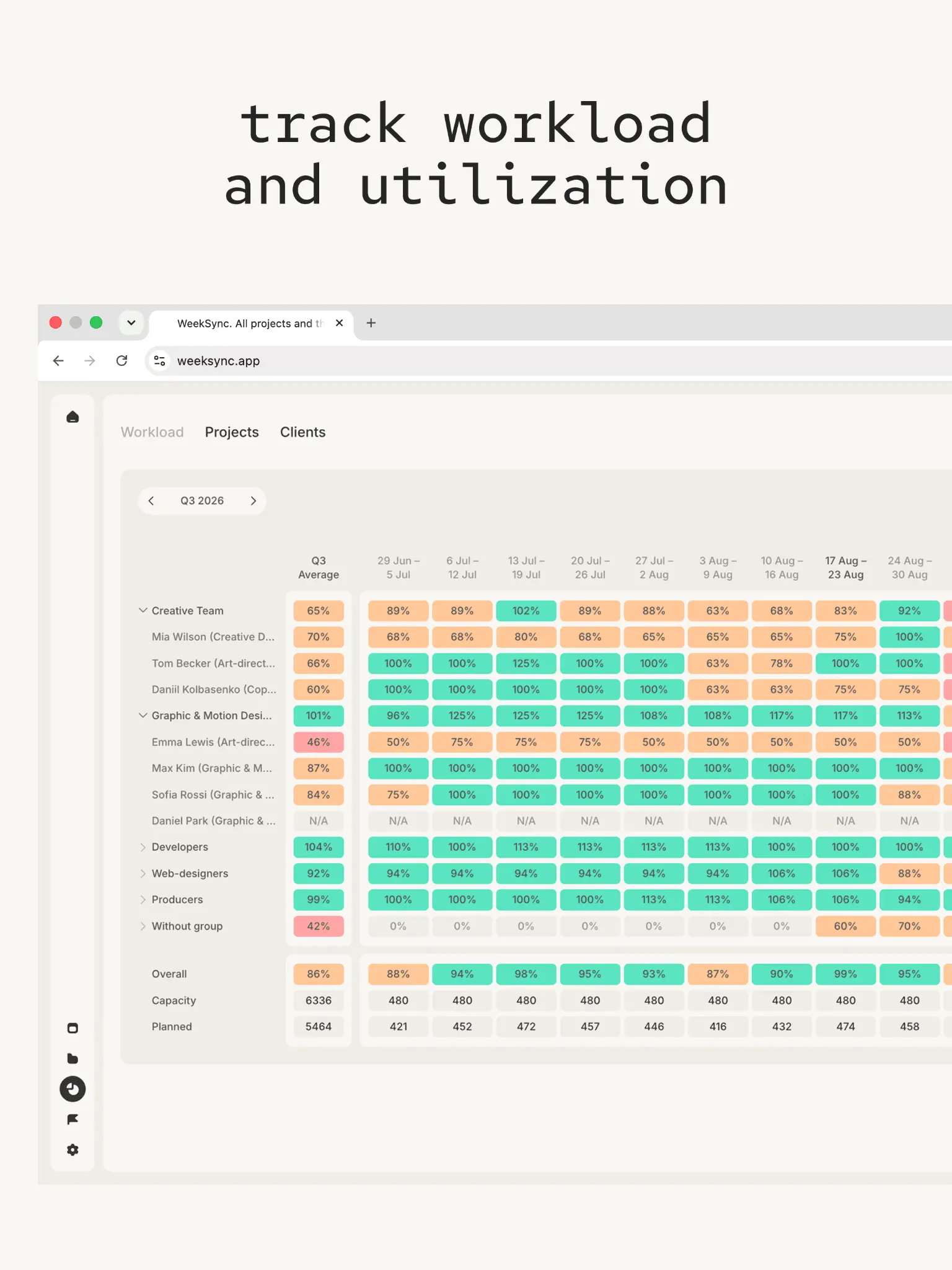
Task: Go back with browser back arrow
Action: point(58,361)
